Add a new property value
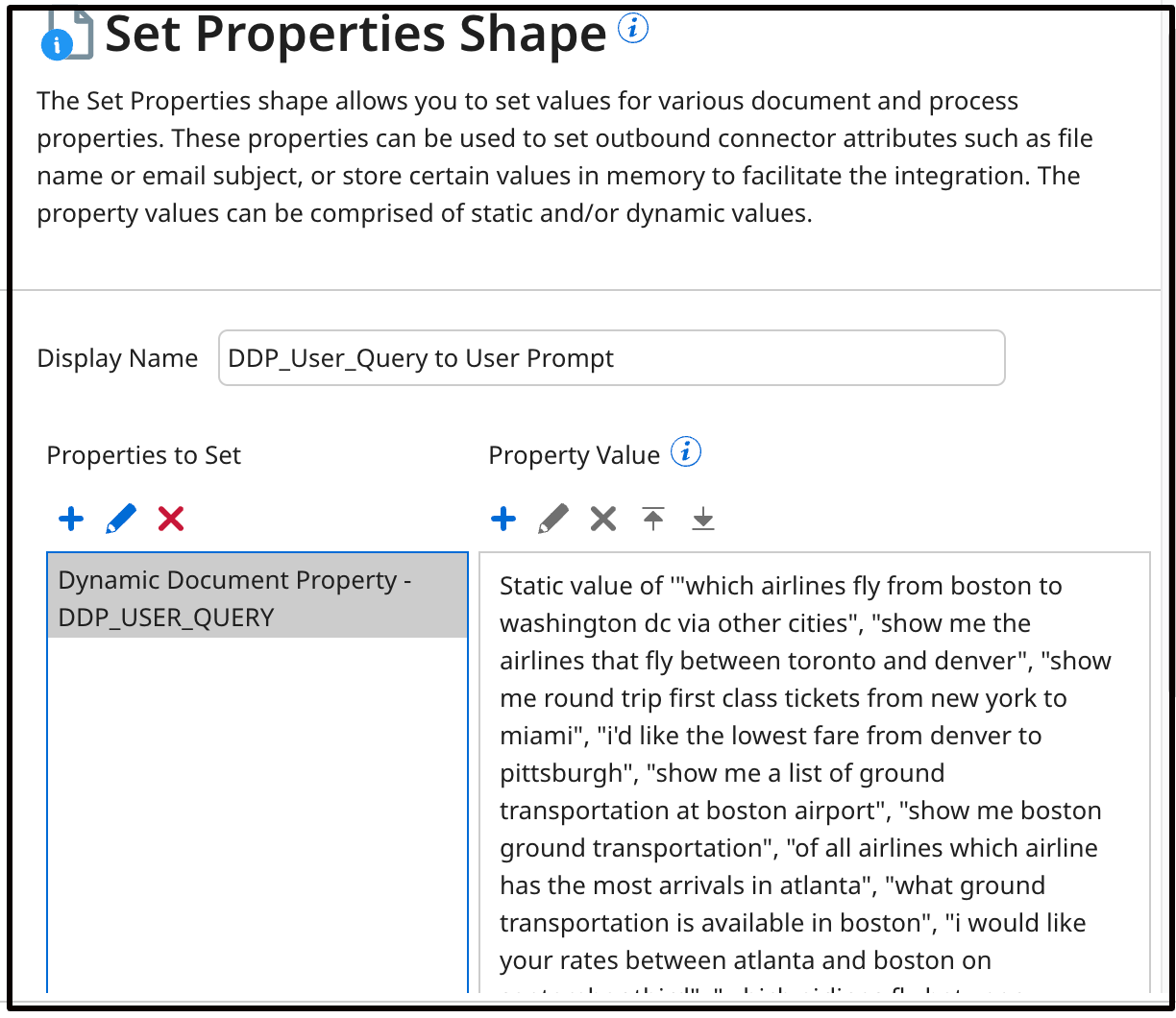Screen dimensions: 1176x1018 503,519
